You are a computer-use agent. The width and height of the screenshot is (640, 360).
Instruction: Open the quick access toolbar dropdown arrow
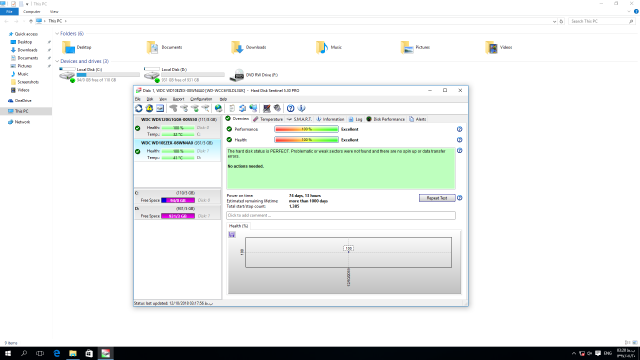[x=27, y=4]
